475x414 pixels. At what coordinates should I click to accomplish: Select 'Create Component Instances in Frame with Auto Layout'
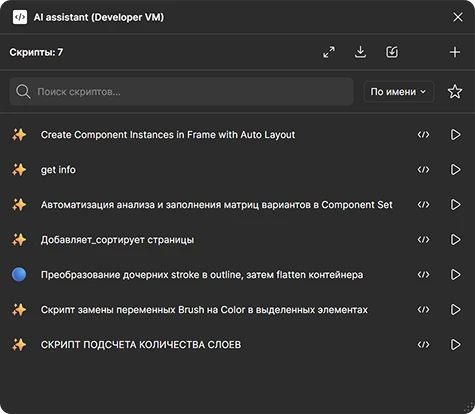coord(168,135)
